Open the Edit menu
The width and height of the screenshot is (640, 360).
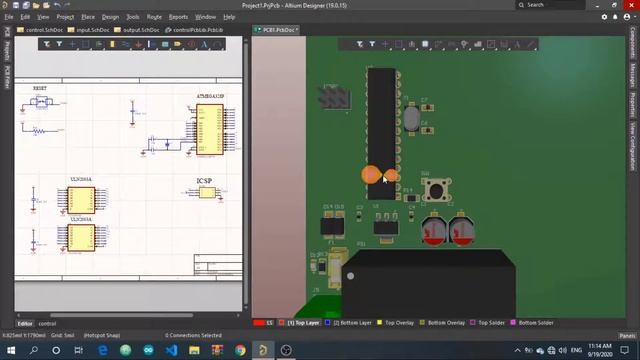tap(25, 17)
